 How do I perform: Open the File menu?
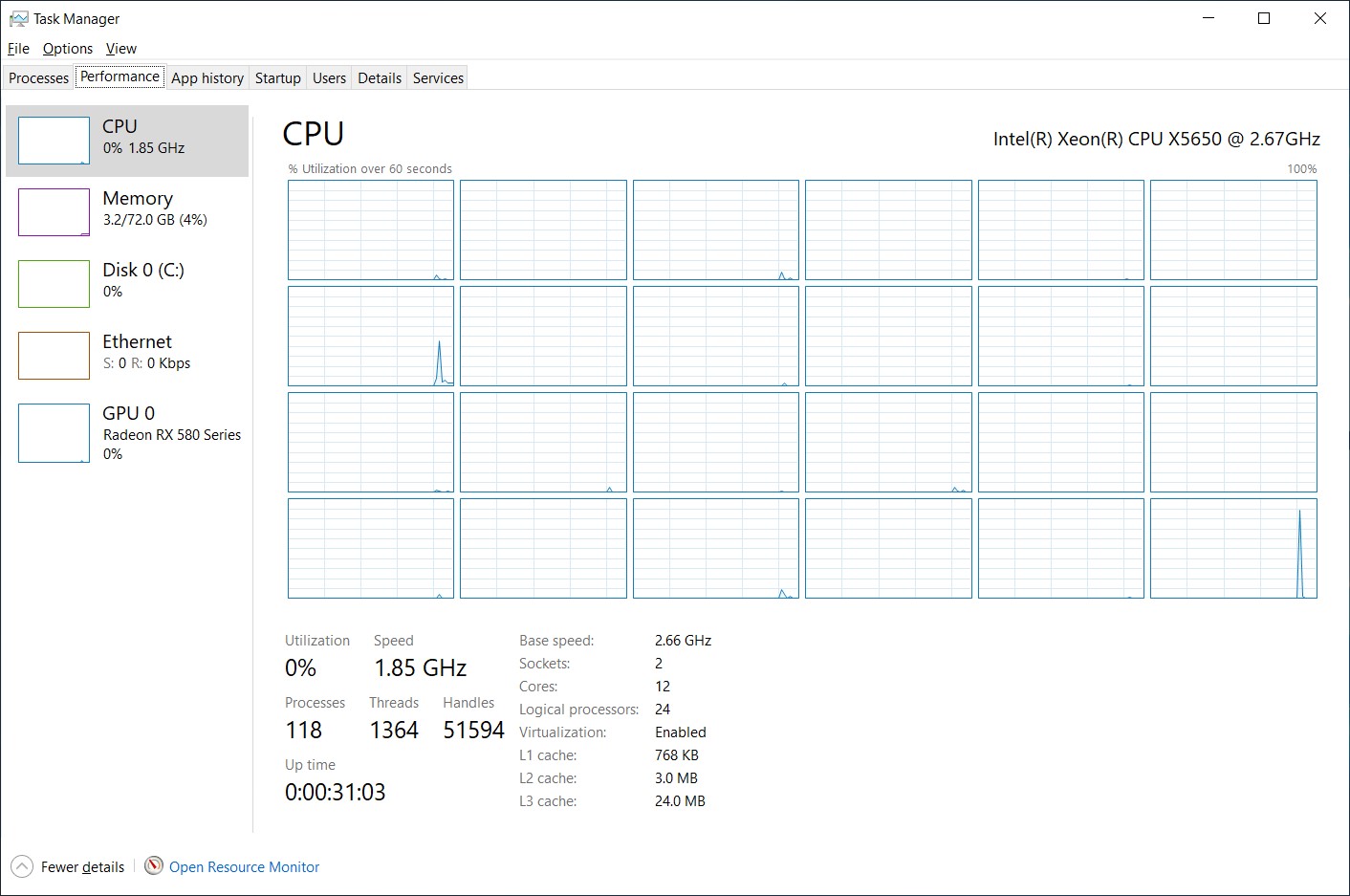pos(18,49)
